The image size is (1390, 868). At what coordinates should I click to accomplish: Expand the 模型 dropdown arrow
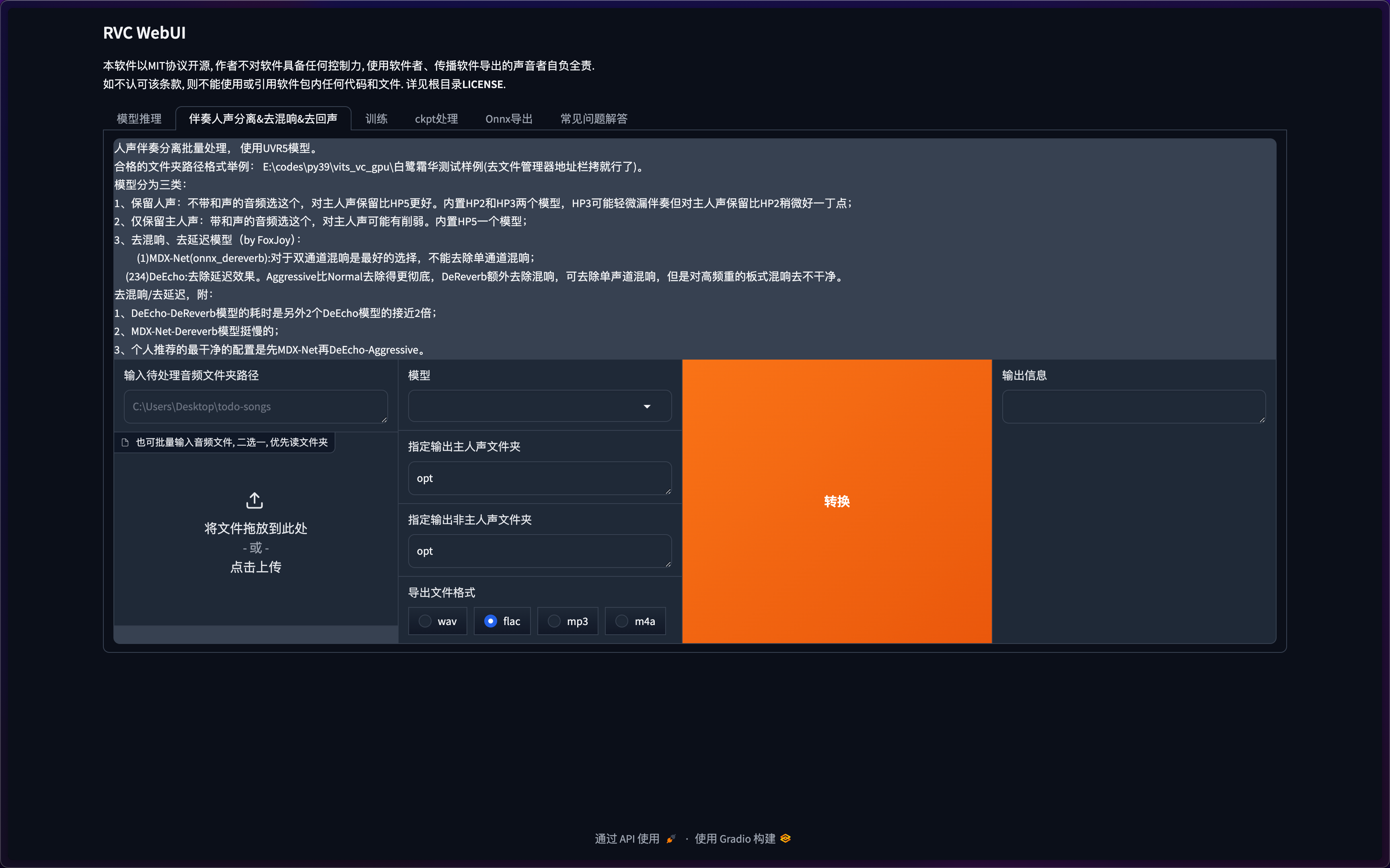click(x=647, y=406)
